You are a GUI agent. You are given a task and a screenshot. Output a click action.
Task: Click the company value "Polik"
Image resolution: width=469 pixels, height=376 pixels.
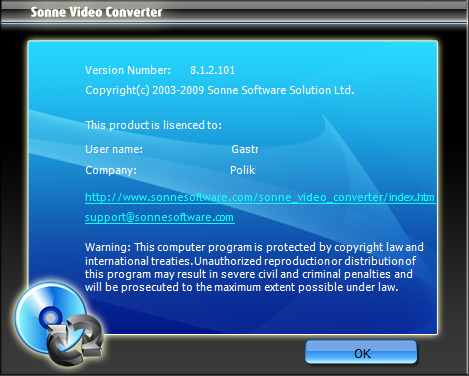coord(242,170)
